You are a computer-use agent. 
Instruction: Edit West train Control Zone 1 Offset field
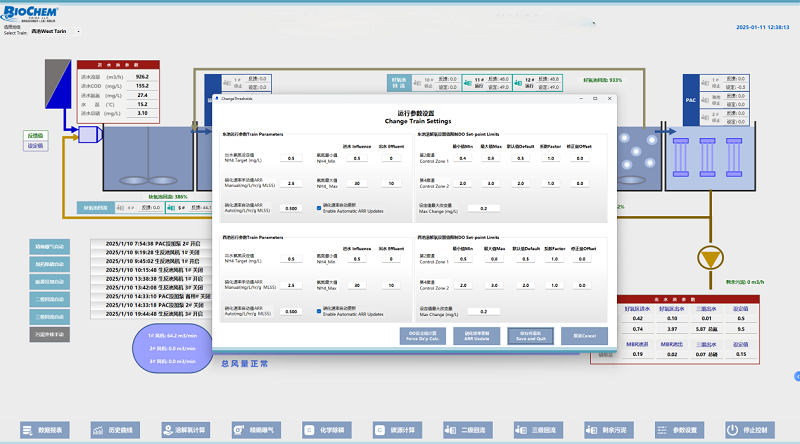(582, 259)
